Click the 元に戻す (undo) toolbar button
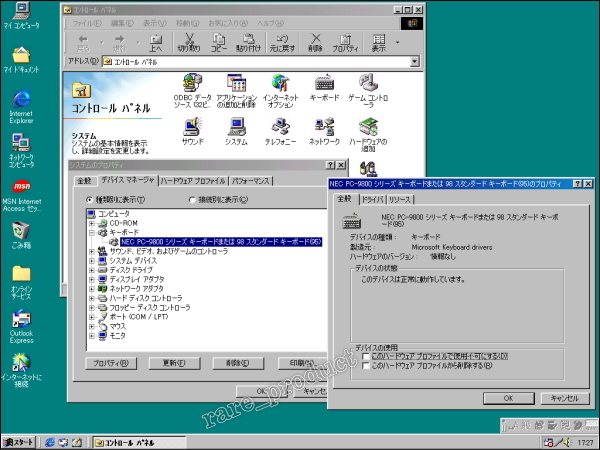Screen dimensions: 600x450 [282, 42]
